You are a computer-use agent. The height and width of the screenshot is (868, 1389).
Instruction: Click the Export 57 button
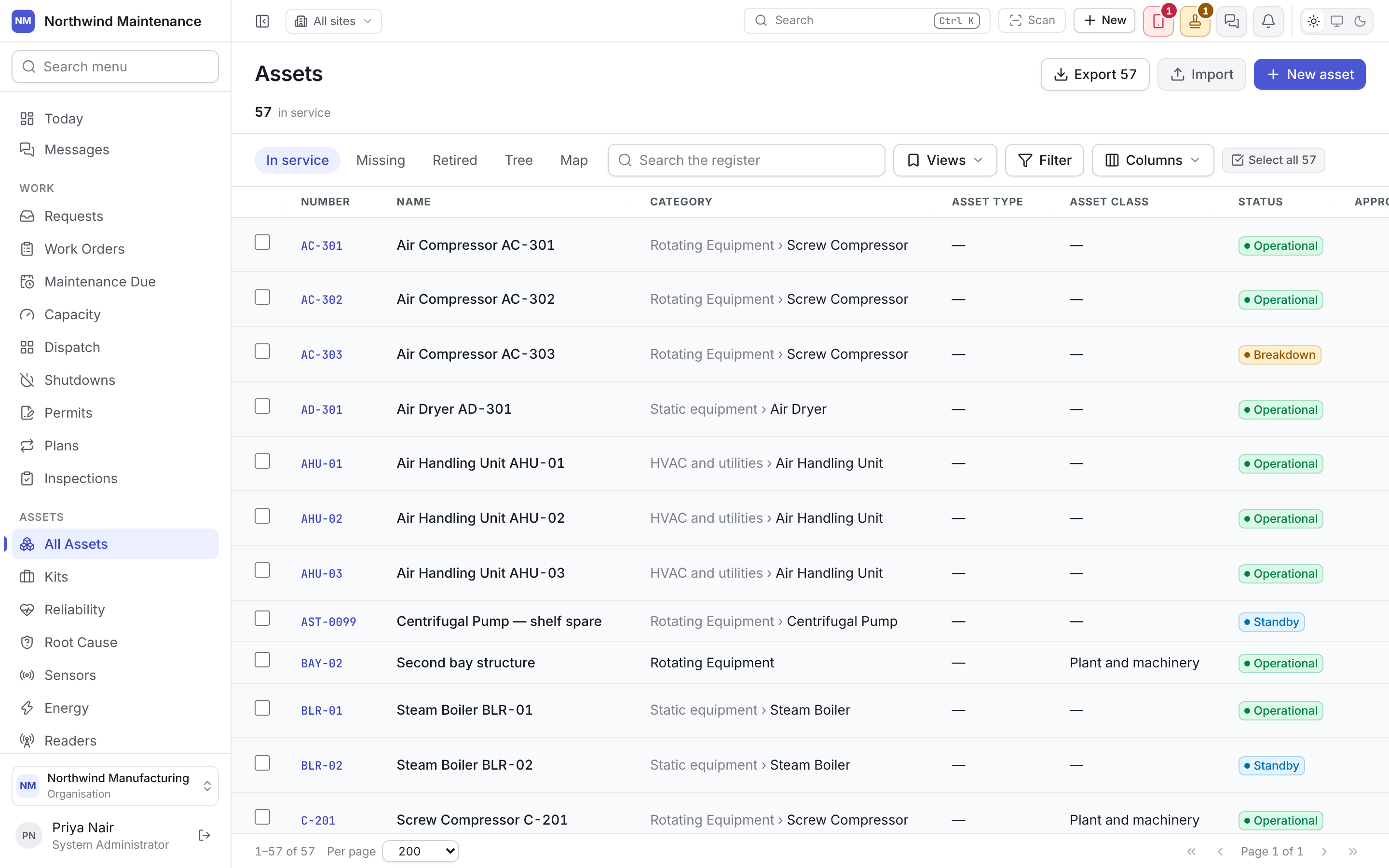pos(1095,74)
